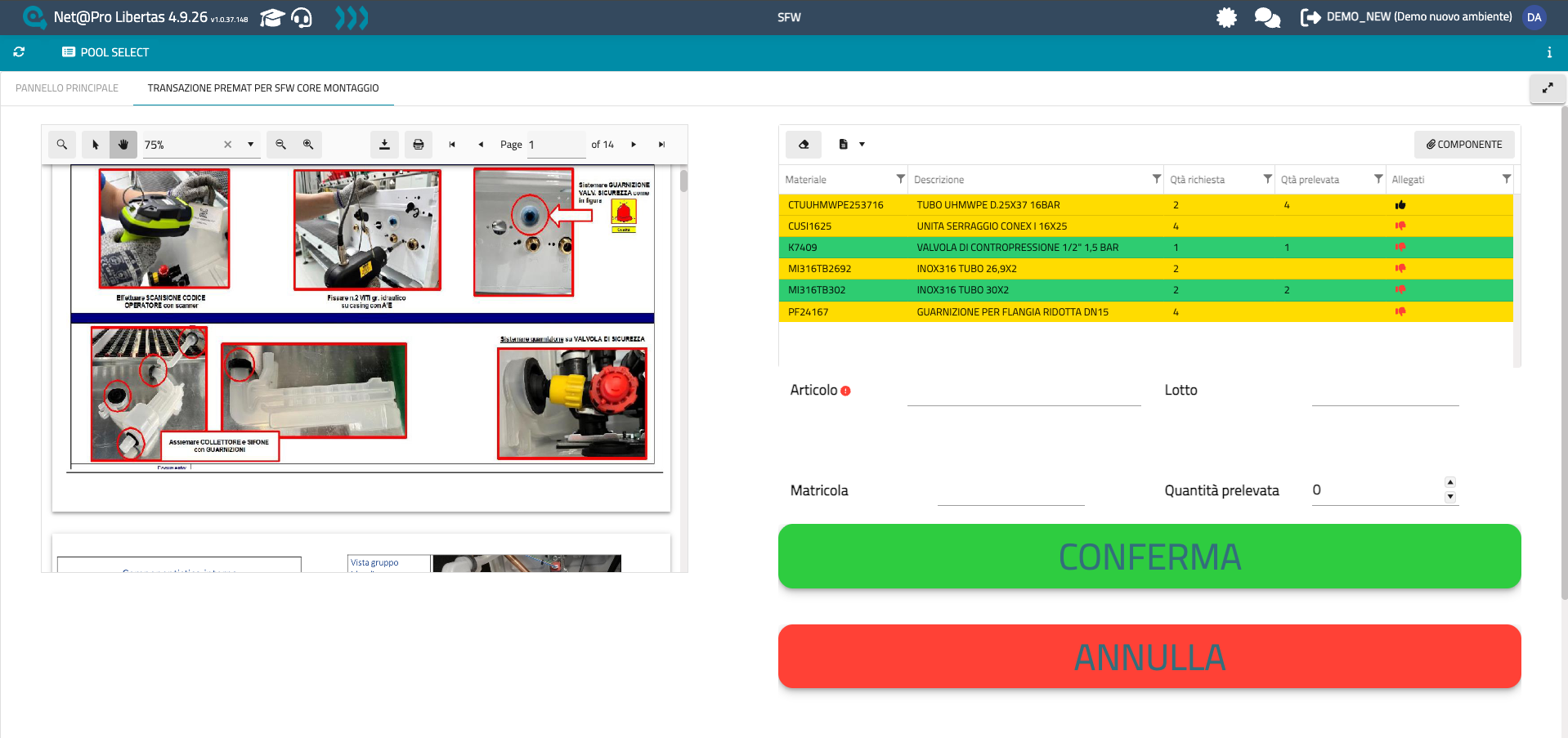1568x738 pixels.
Task: Click the red ANNULLA button
Action: (x=1149, y=656)
